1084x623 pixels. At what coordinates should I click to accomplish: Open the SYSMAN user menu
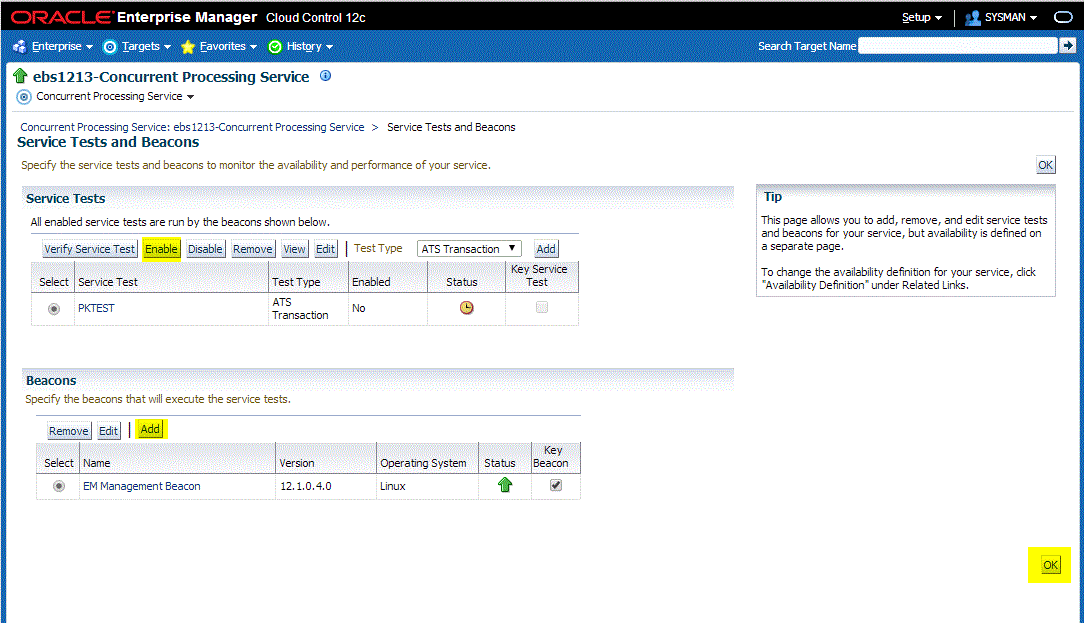pos(1010,17)
